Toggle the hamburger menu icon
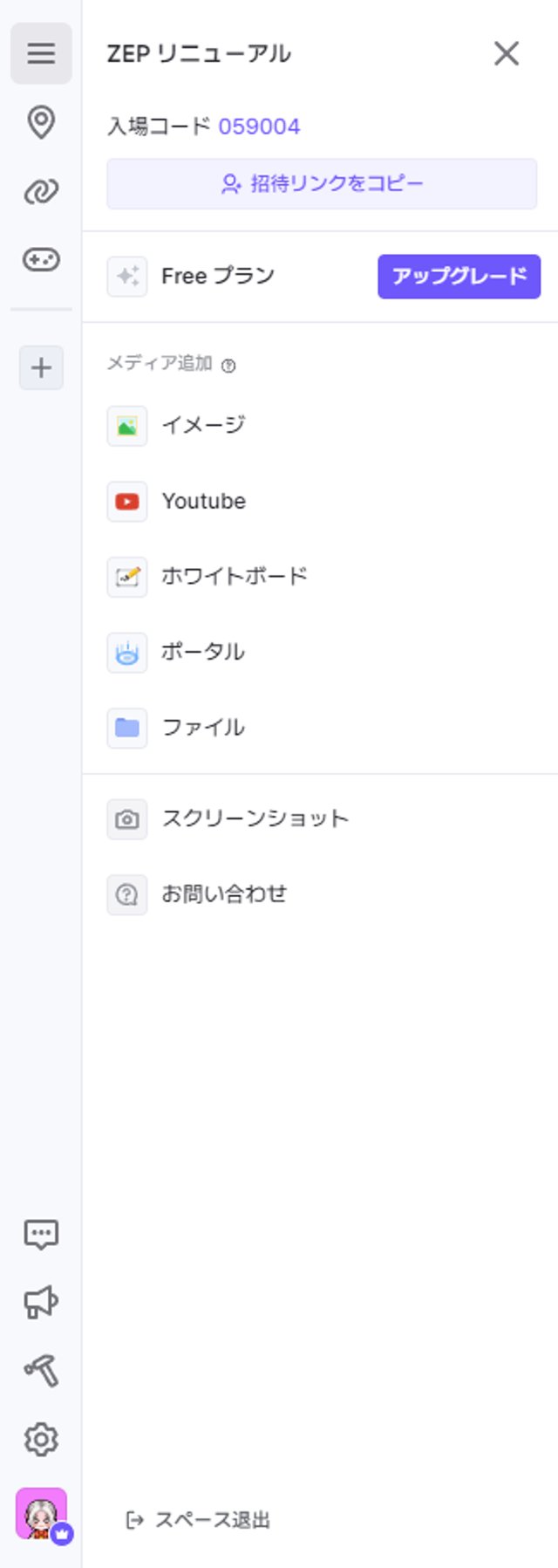This screenshot has height=1568, width=558. coord(41,53)
